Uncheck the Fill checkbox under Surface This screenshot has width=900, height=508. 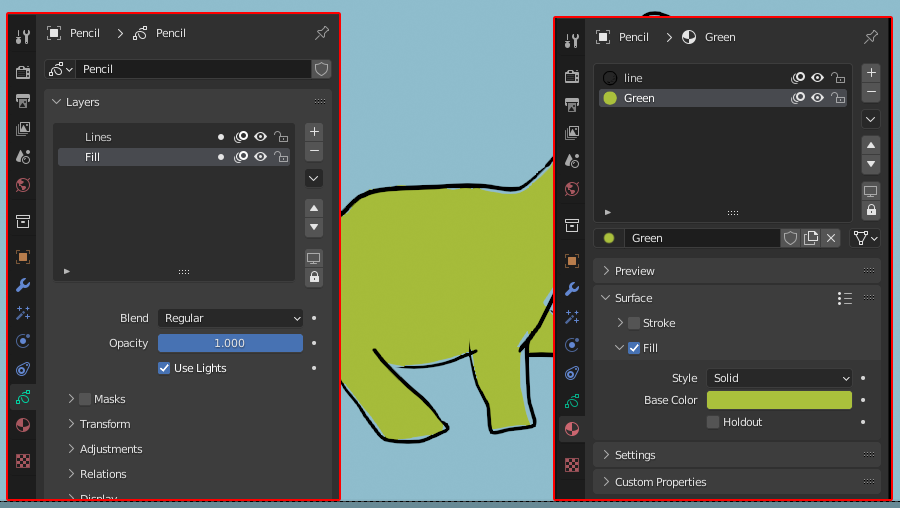(x=634, y=348)
